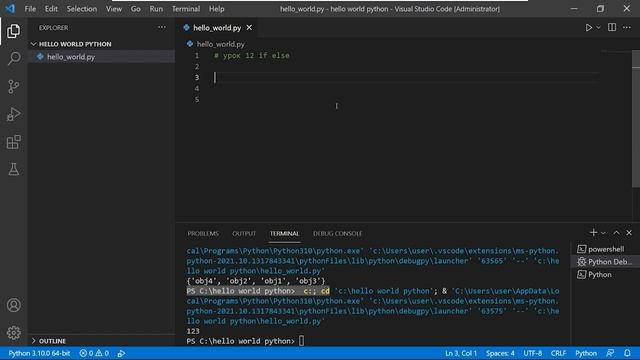Open the Terminal menu
Screen dimensions: 640x360
[186, 9]
